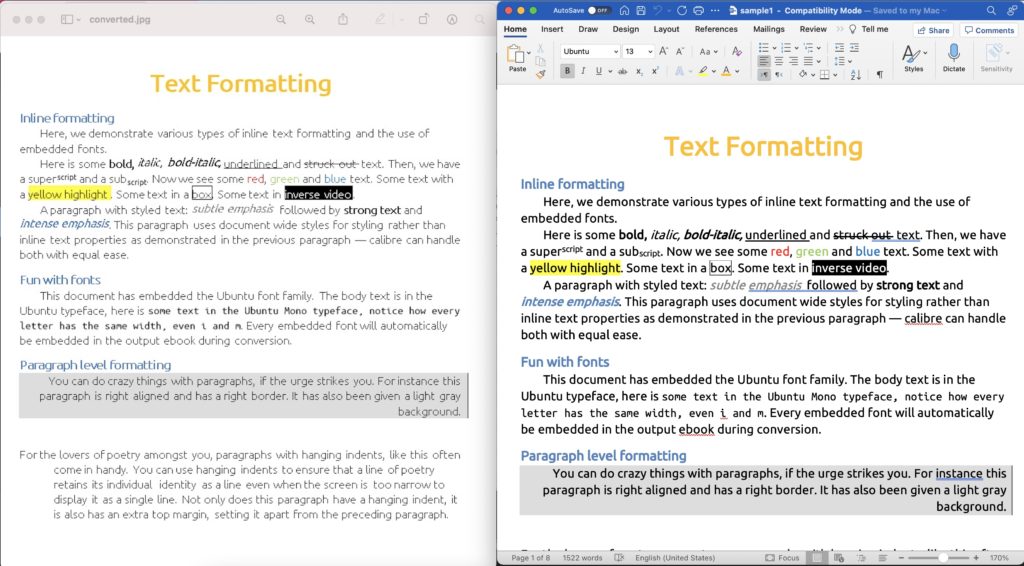Increase paragraph indent
Screen dimensions: 1024x566
coord(854,48)
